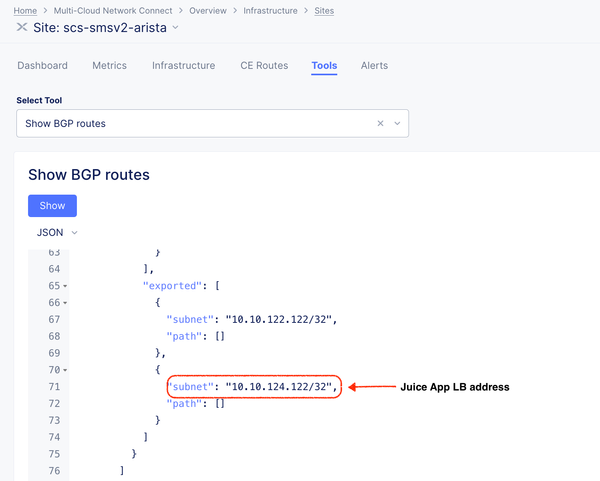Collapse the fold arrow on line 65

coord(66,285)
